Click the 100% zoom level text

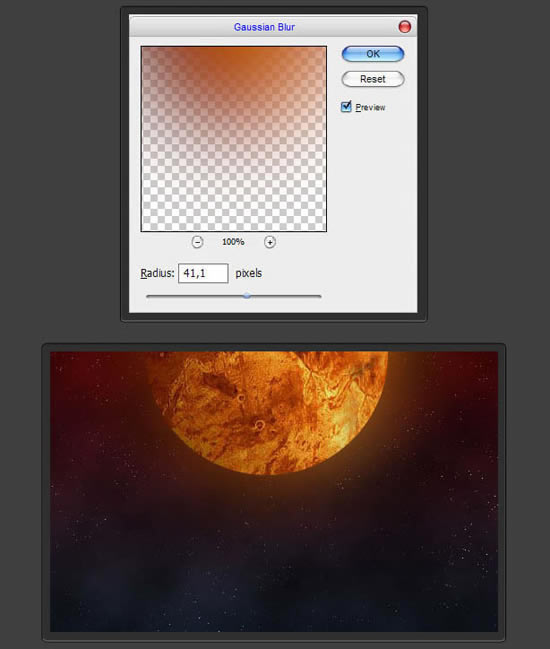pyautogui.click(x=233, y=242)
